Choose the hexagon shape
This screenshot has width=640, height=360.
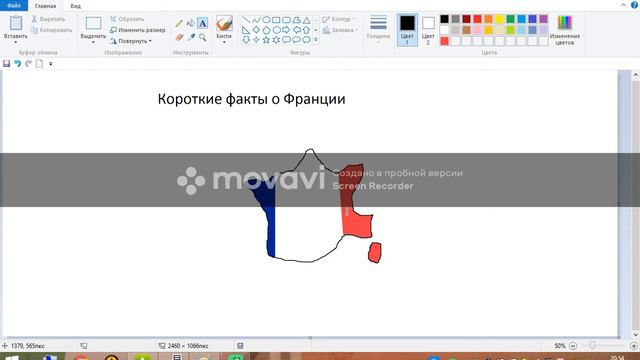pyautogui.click(x=276, y=30)
